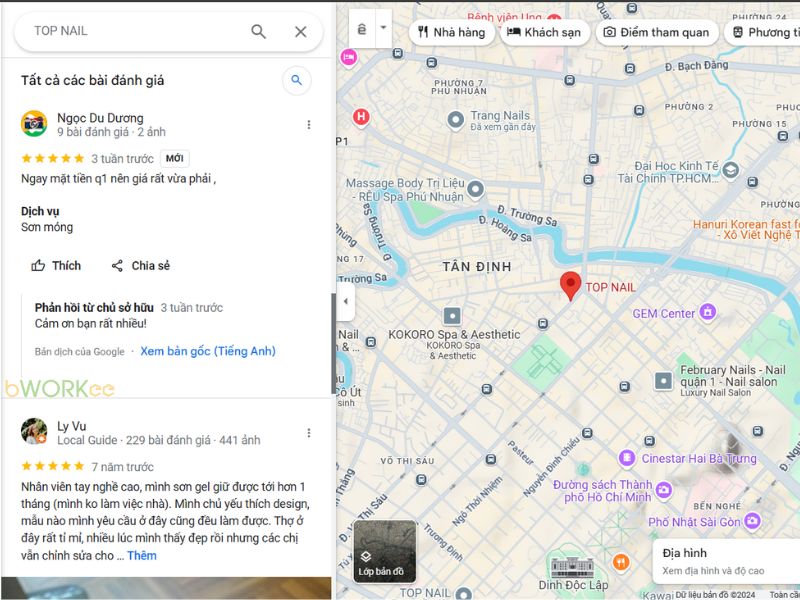Select KOKORO Spa & Aesthetic map marker

point(452,316)
